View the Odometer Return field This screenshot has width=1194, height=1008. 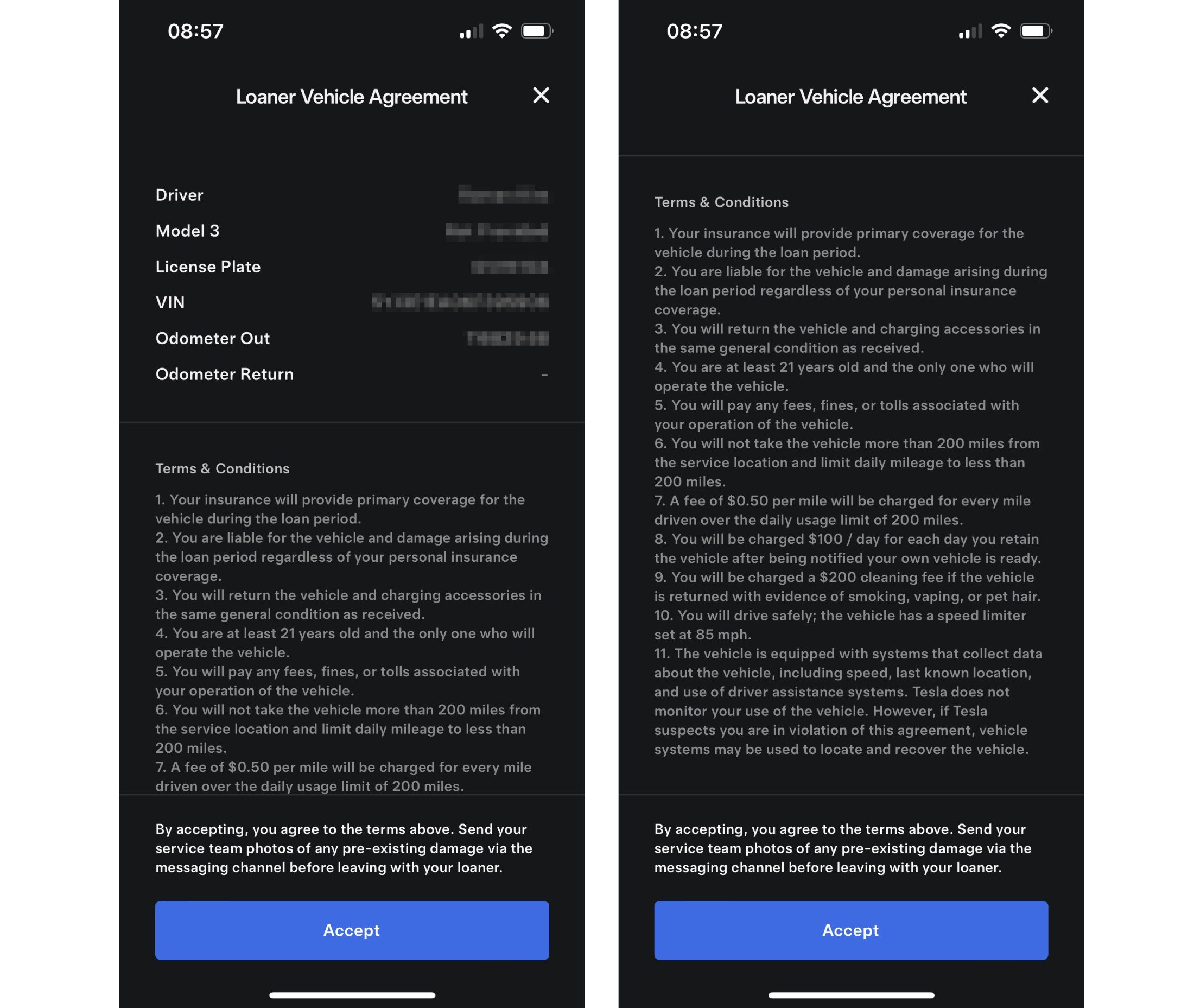pyautogui.click(x=352, y=373)
